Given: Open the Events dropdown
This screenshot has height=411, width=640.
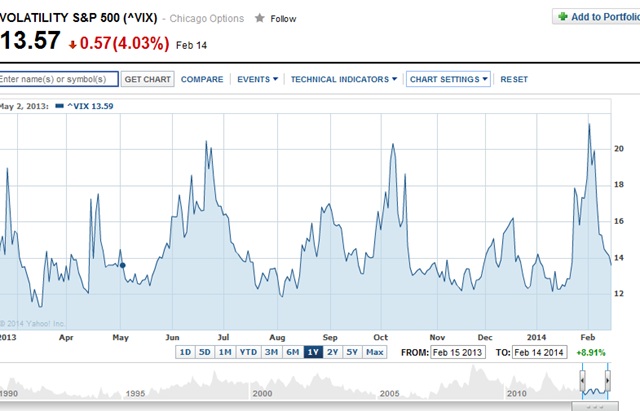Looking at the screenshot, I should pos(258,79).
